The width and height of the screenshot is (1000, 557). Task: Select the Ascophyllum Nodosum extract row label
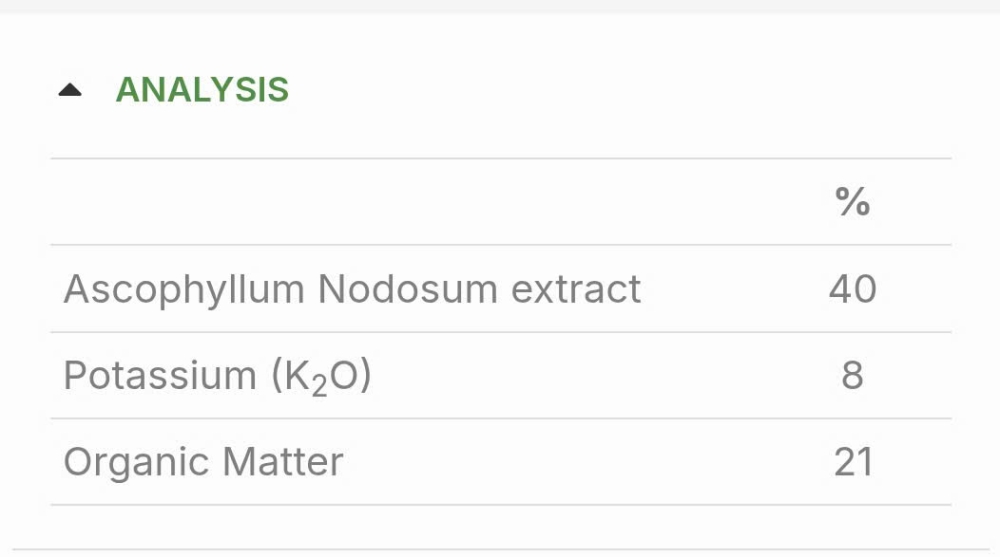pyautogui.click(x=352, y=289)
